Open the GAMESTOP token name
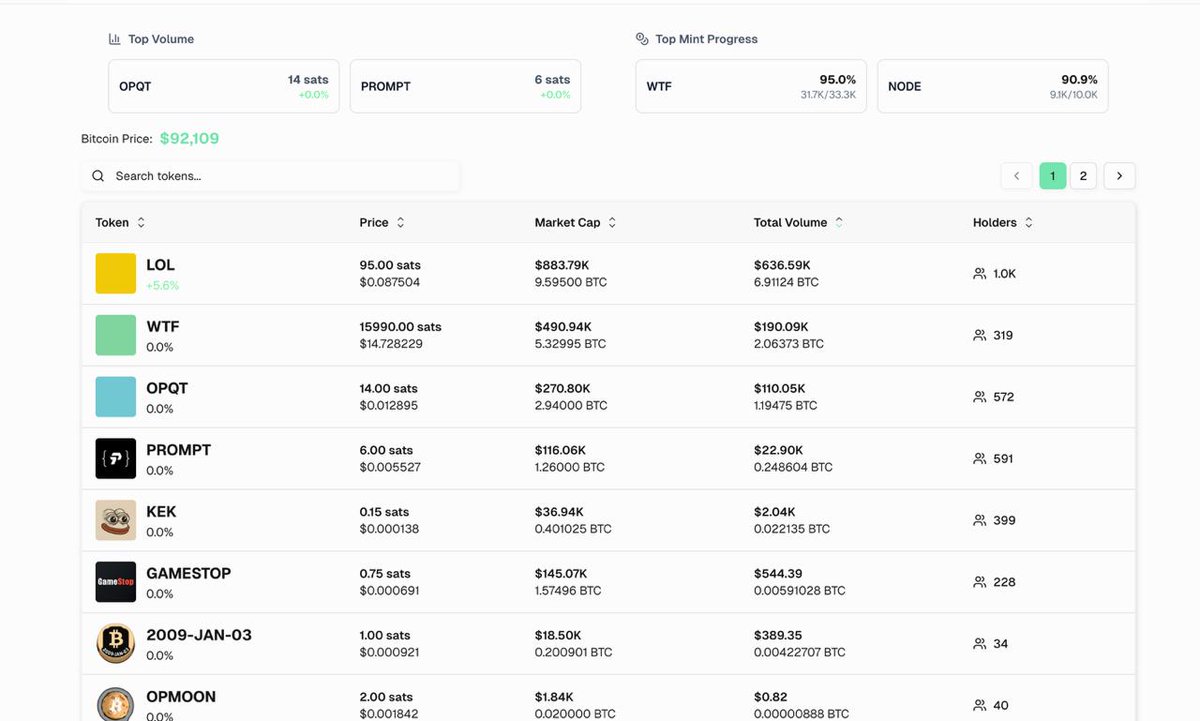The width and height of the screenshot is (1200, 721). pyautogui.click(x=189, y=573)
